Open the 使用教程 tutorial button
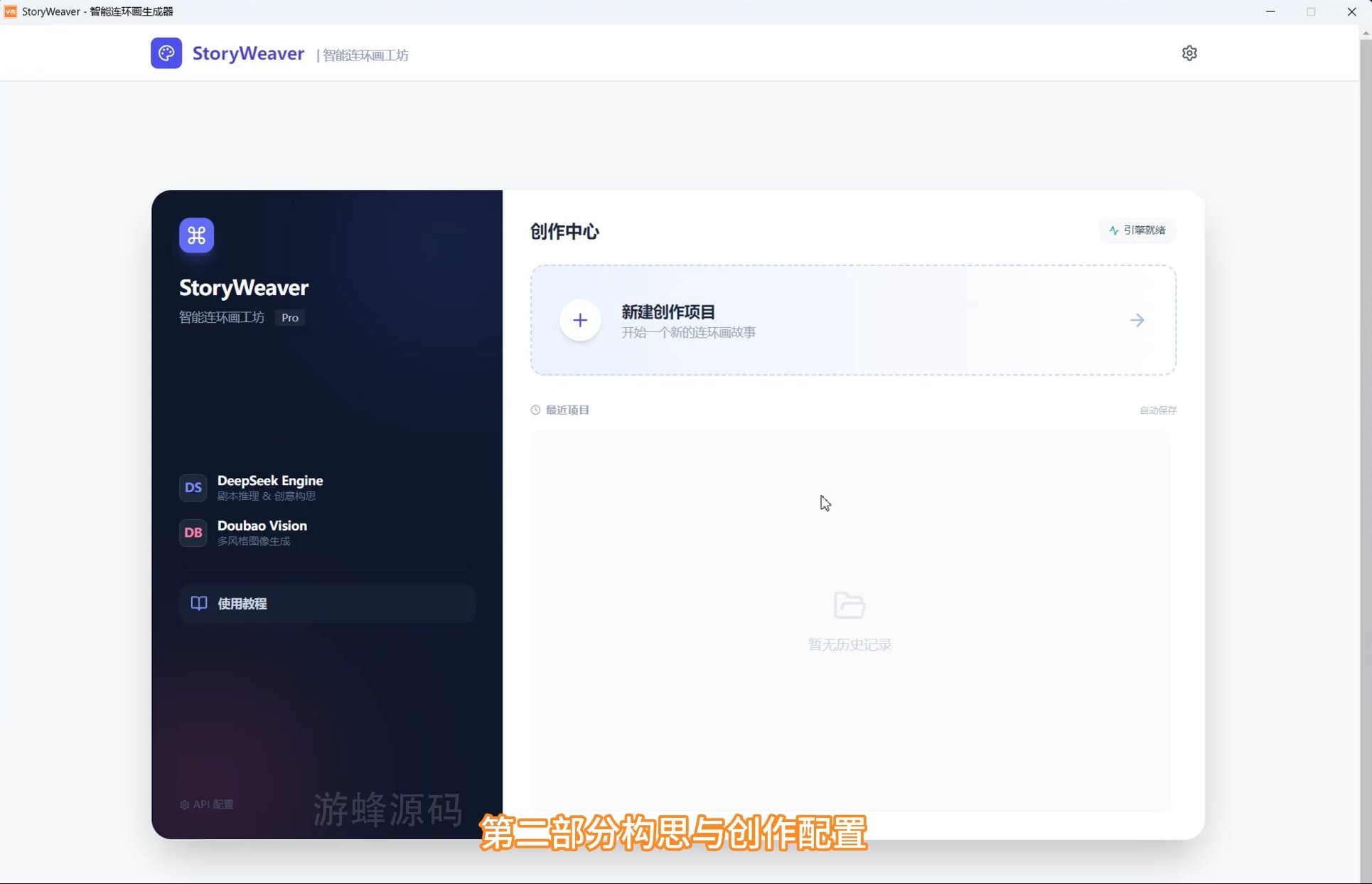This screenshot has height=884, width=1372. click(327, 603)
